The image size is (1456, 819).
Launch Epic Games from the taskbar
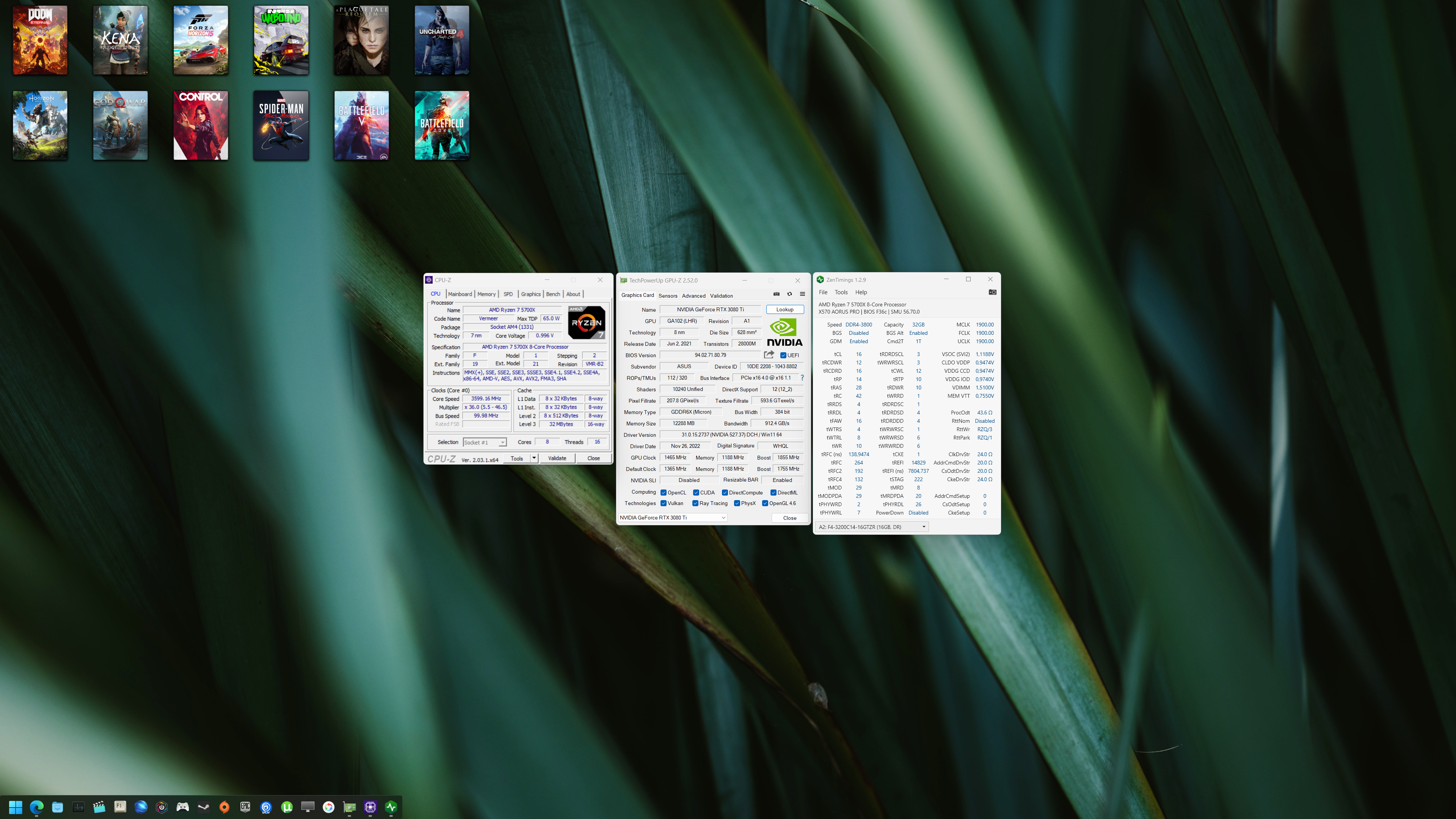pyautogui.click(x=245, y=807)
